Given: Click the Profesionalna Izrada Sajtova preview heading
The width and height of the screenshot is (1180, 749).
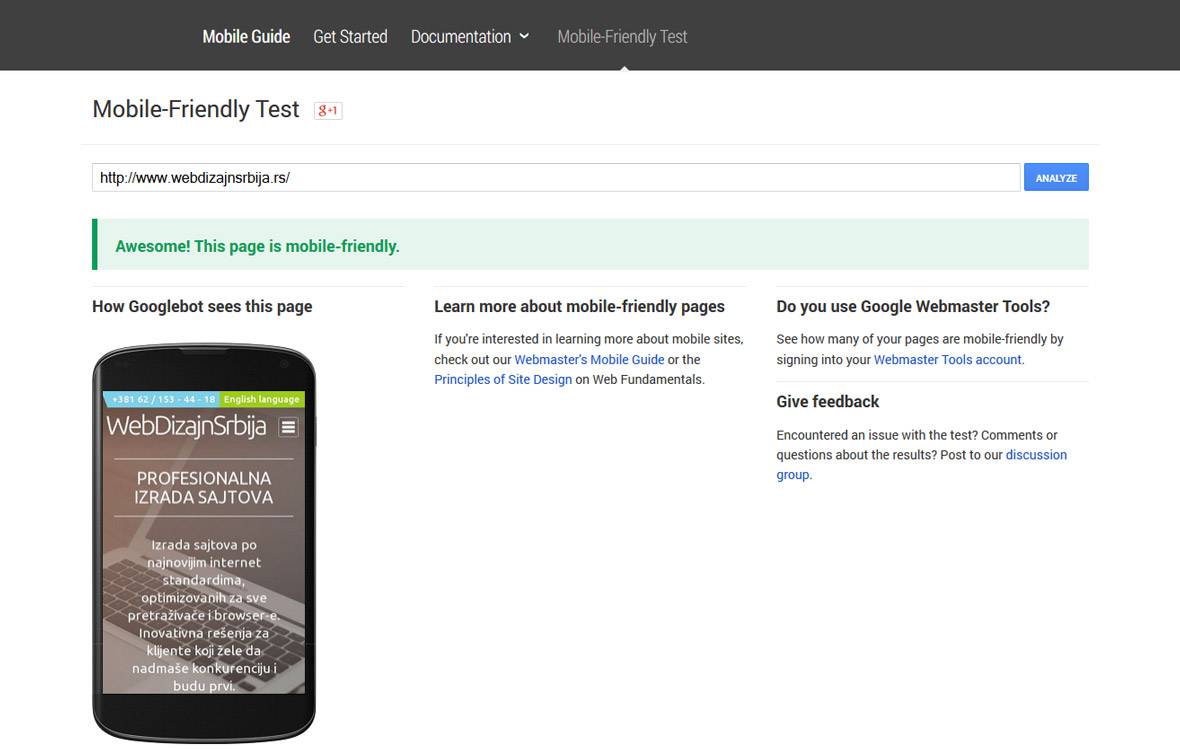Looking at the screenshot, I should (204, 488).
